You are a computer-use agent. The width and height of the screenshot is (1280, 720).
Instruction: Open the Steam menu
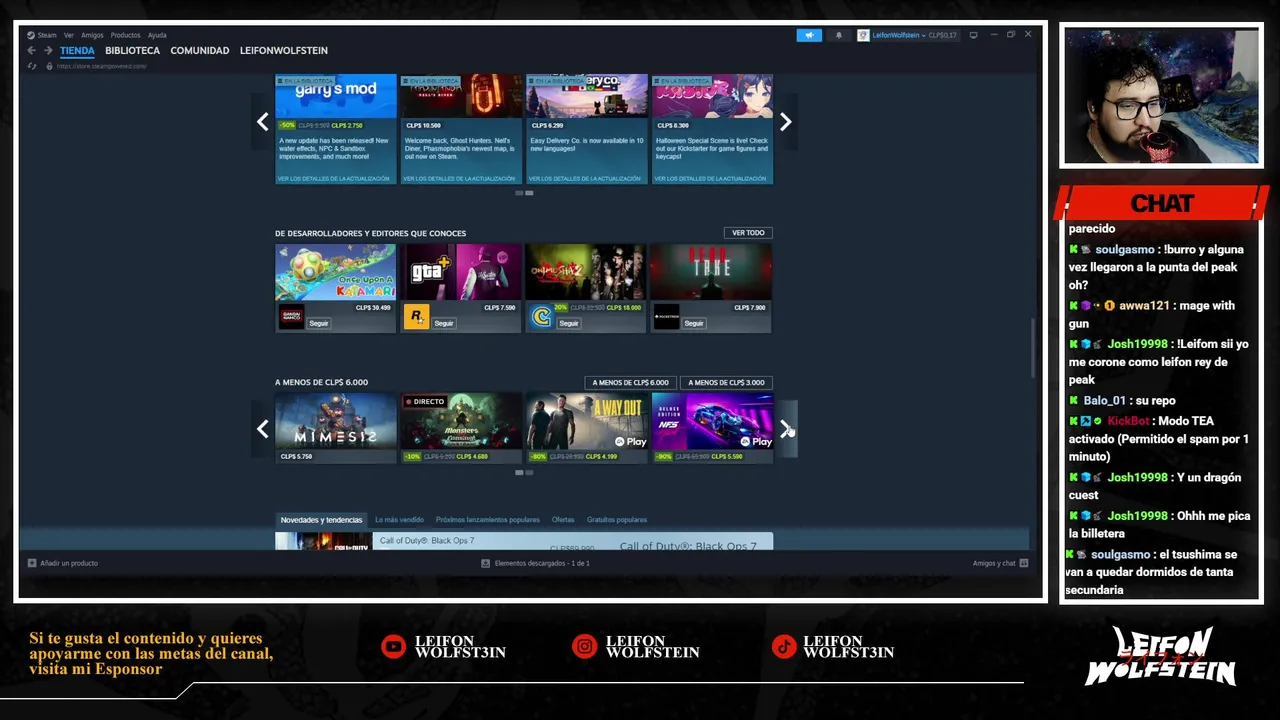(x=47, y=35)
